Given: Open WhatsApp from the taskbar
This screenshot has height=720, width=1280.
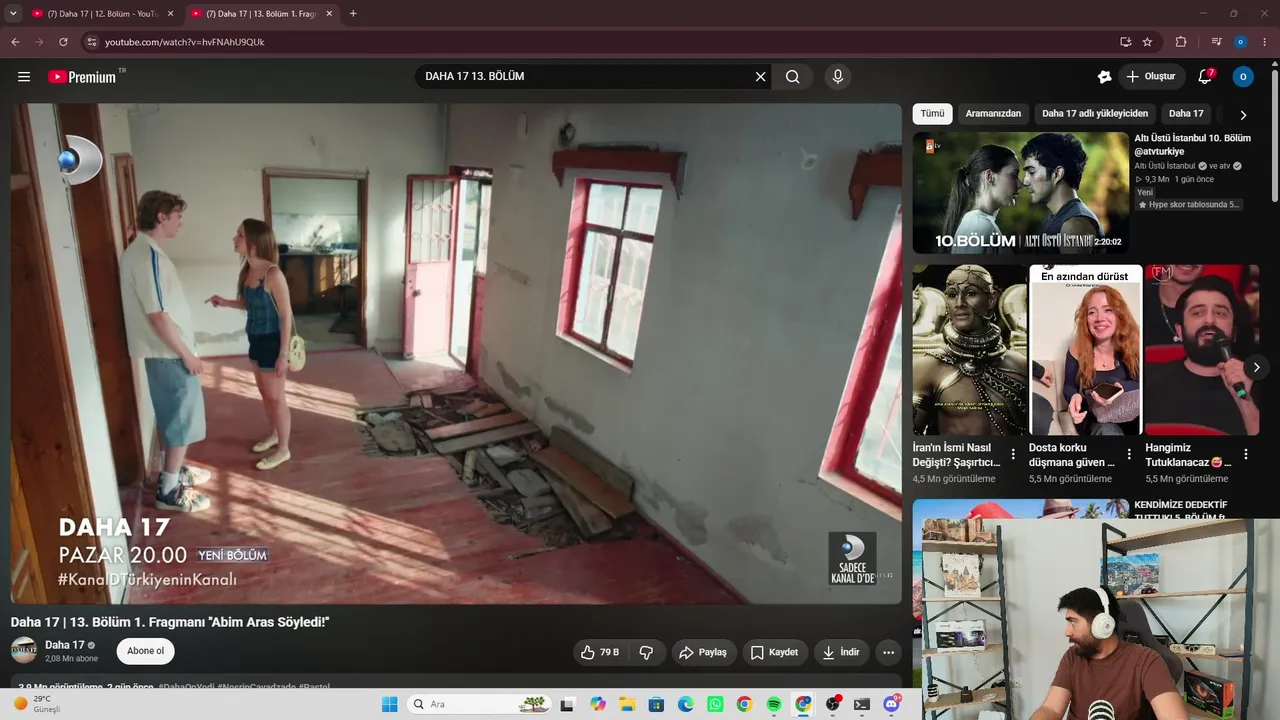Looking at the screenshot, I should 715,704.
